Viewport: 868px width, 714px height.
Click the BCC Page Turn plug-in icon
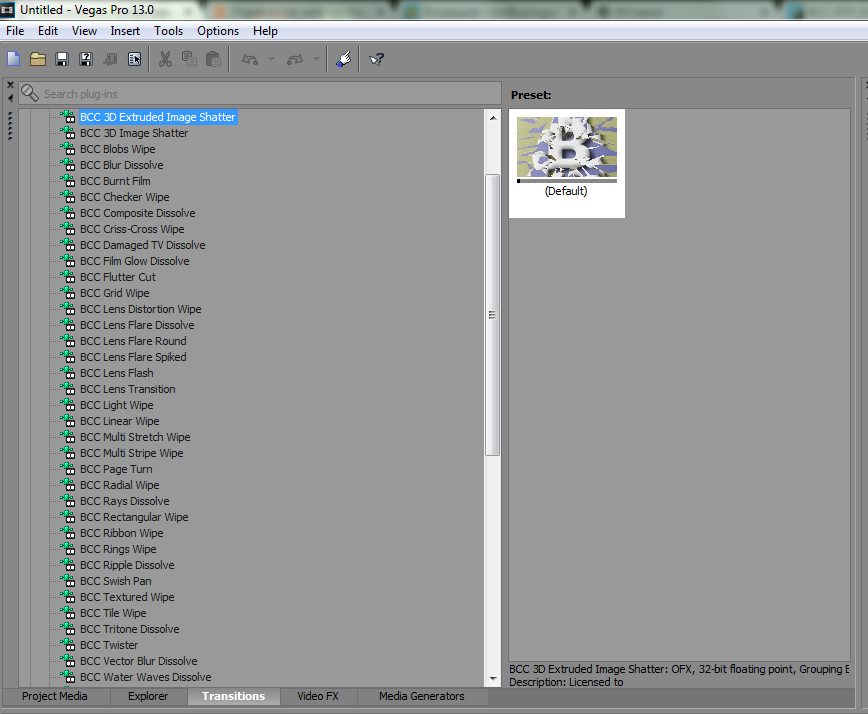click(68, 468)
